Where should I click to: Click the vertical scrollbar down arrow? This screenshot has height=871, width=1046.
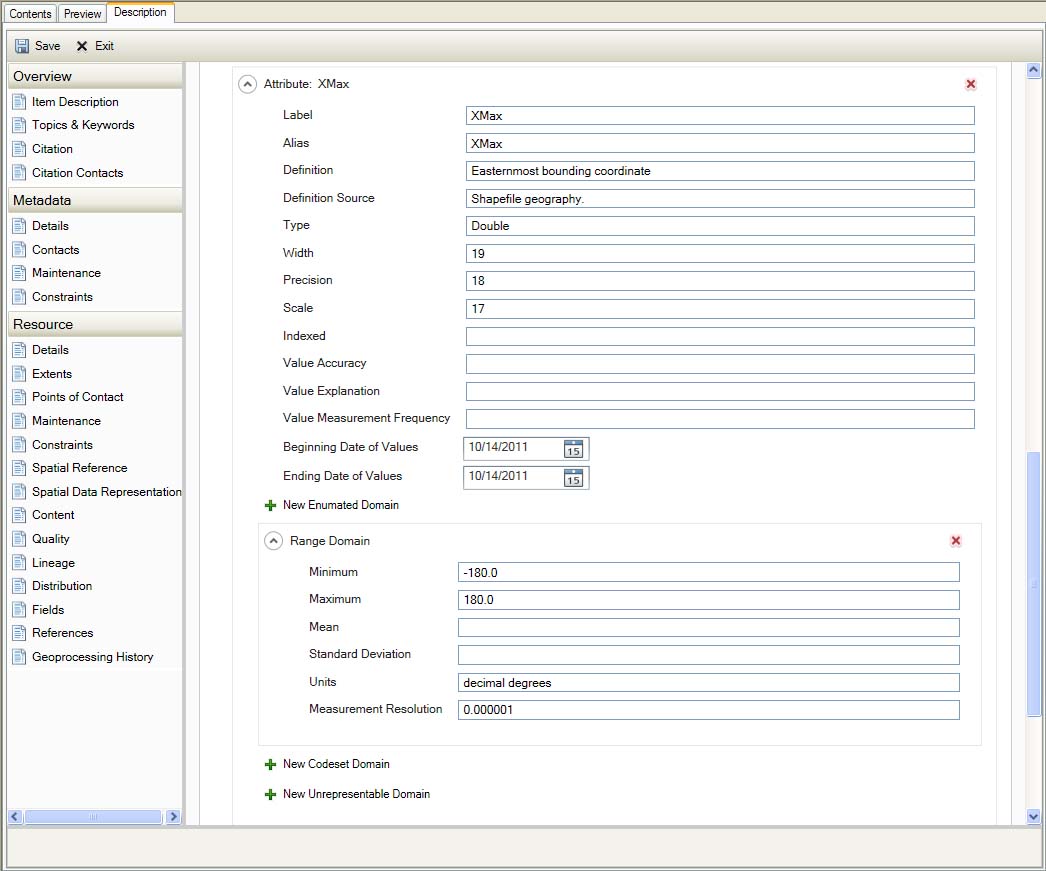click(1034, 816)
